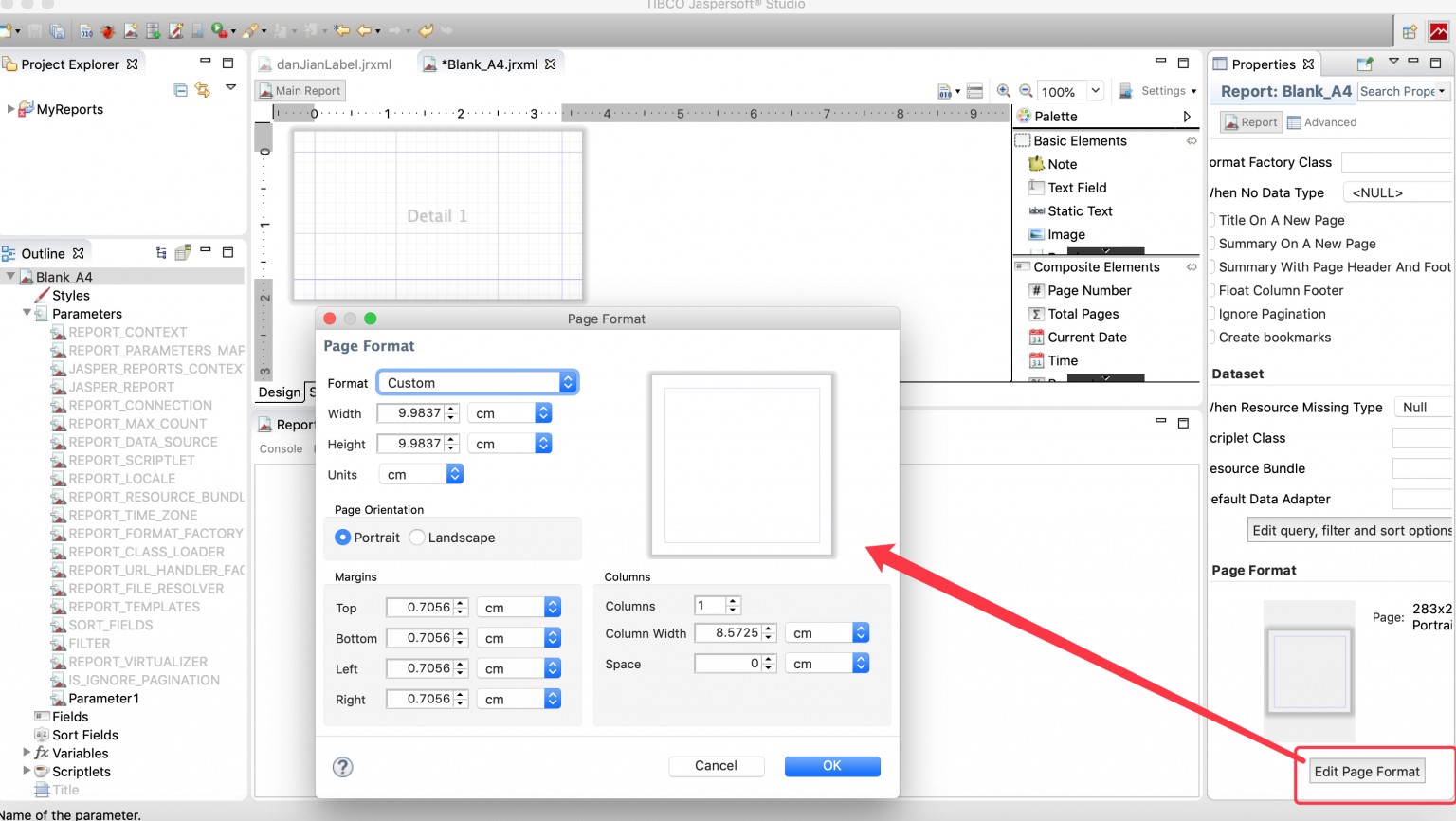Select the Landscape orientation option
The width and height of the screenshot is (1456, 821).
coord(417,538)
